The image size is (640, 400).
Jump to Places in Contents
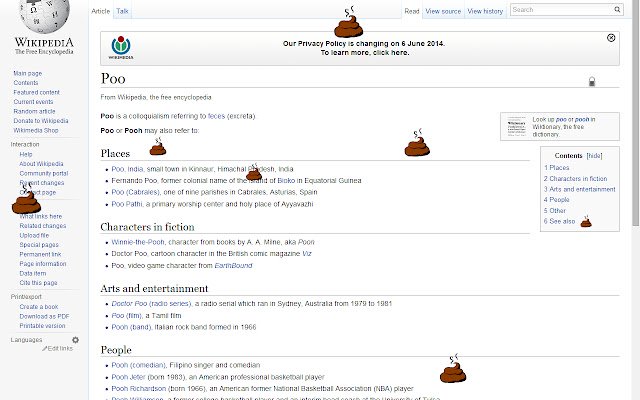556,168
